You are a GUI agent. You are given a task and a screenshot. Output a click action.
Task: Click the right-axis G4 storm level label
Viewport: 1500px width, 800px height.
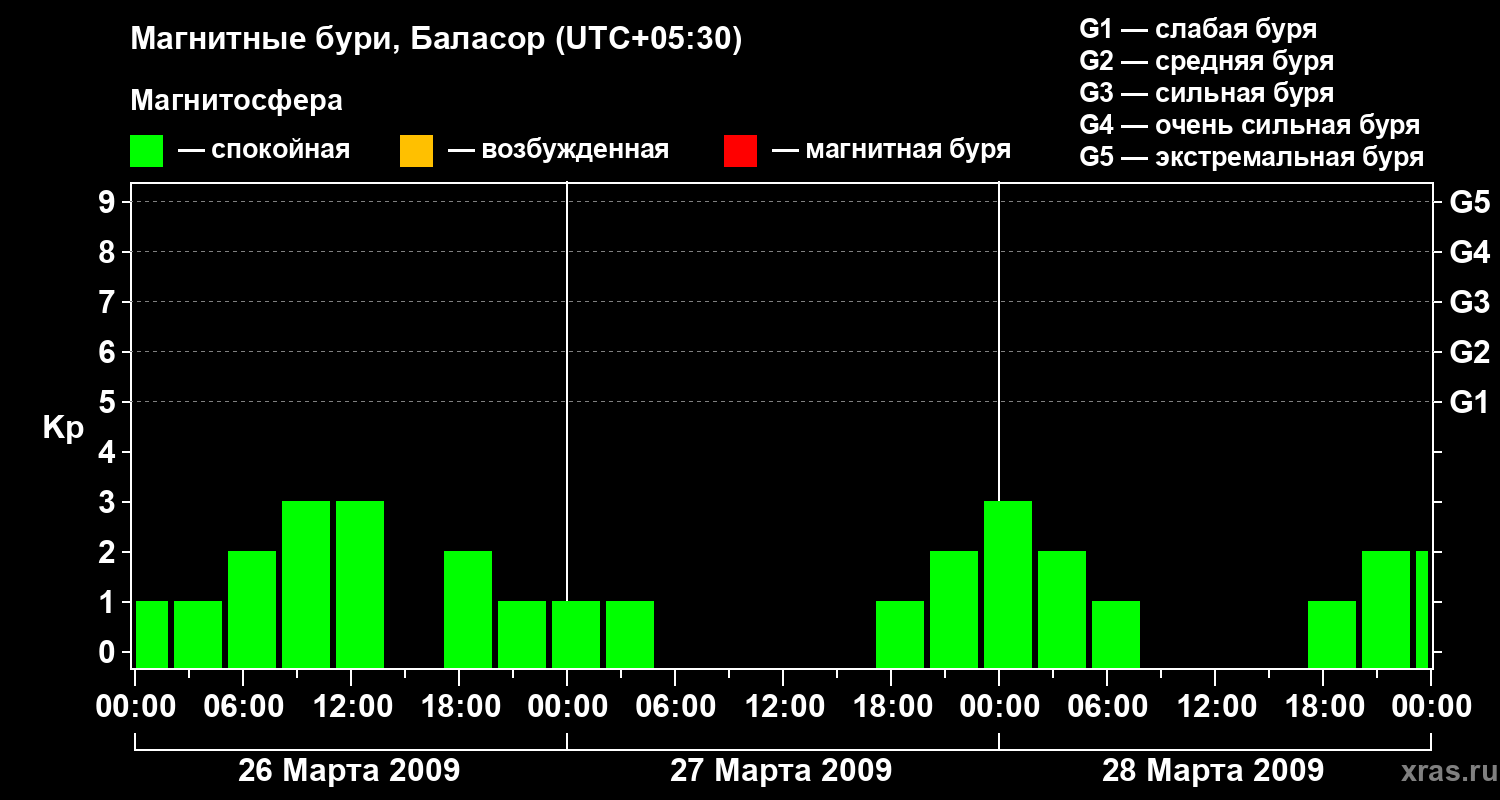(x=1469, y=252)
